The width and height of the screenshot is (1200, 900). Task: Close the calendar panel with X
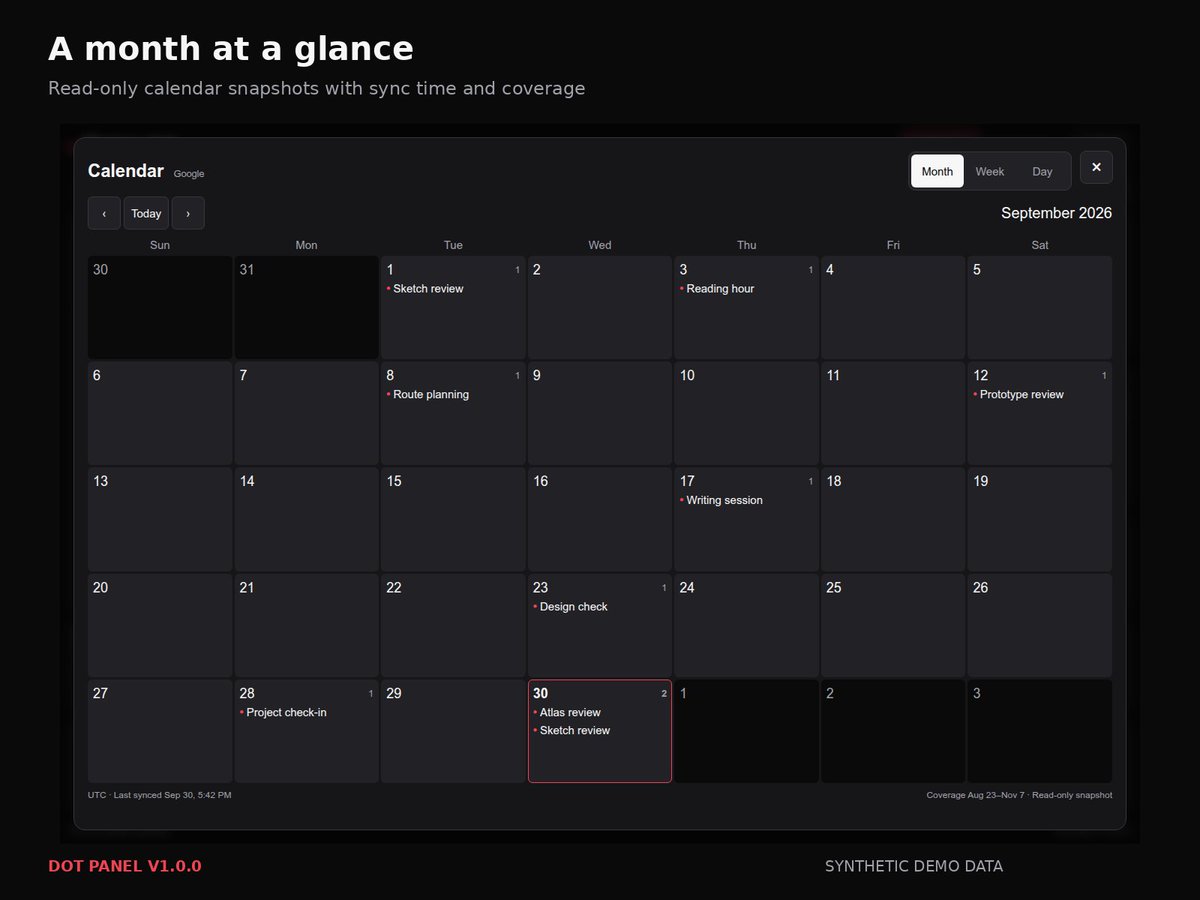(x=1096, y=167)
